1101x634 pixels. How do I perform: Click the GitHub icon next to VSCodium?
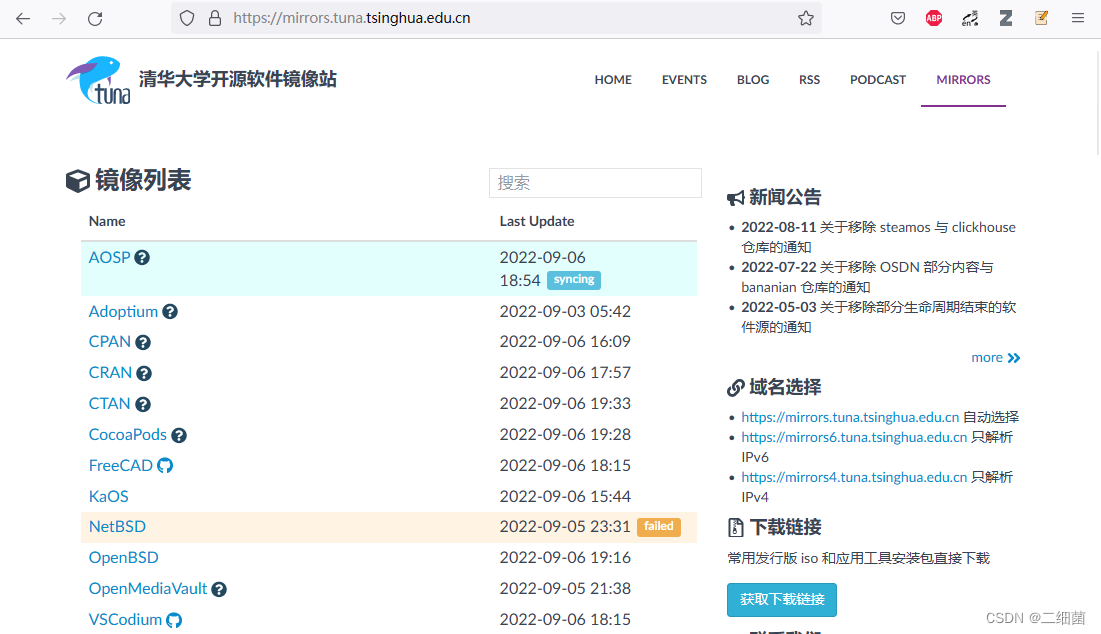[x=174, y=620]
